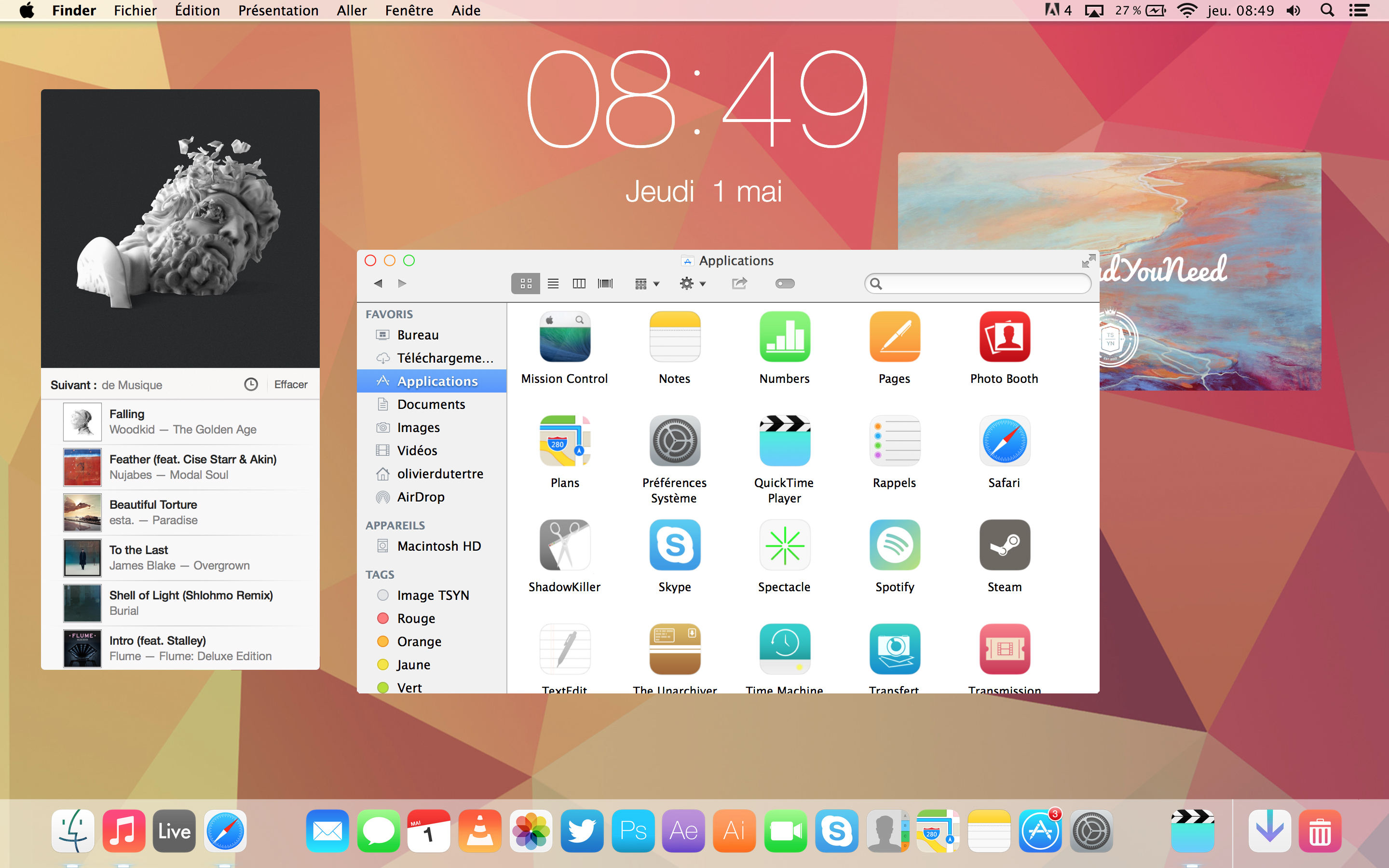The height and width of the screenshot is (868, 1389).
Task: Switch Finder to list view
Action: pyautogui.click(x=553, y=284)
